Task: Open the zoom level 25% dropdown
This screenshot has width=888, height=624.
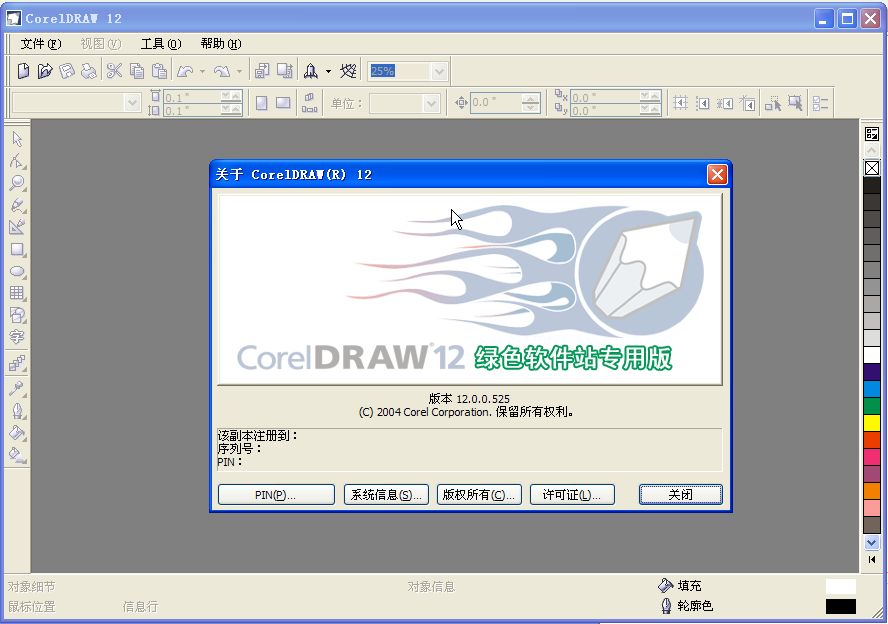Action: click(437, 70)
